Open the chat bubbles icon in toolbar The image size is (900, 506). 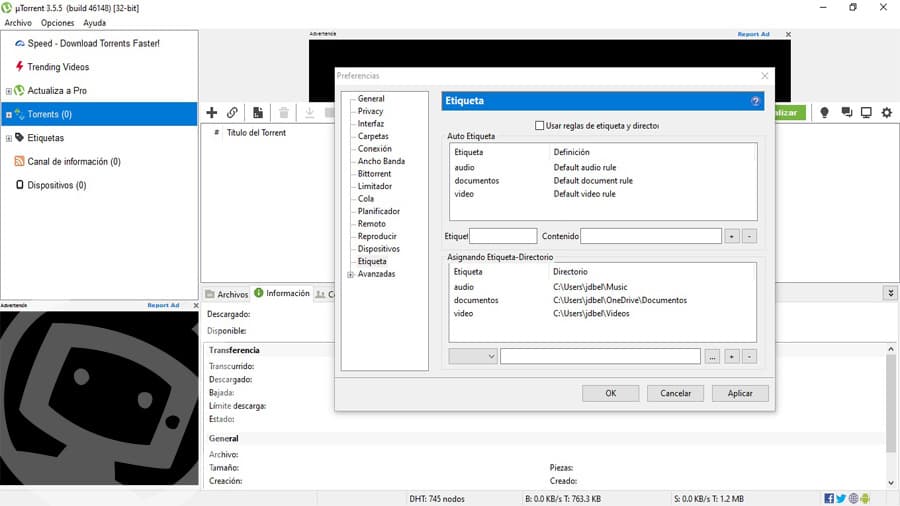(846, 112)
